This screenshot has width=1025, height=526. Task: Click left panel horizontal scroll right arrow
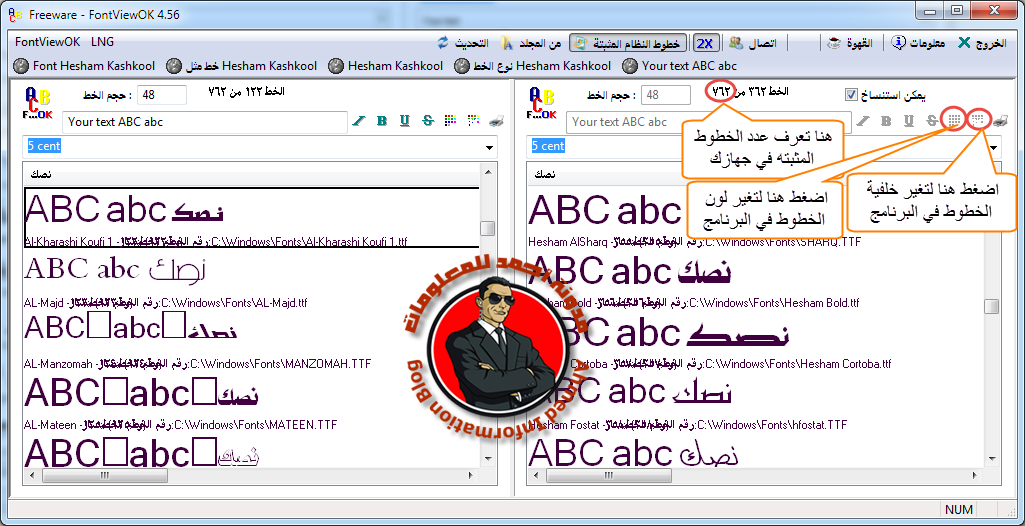[x=473, y=475]
